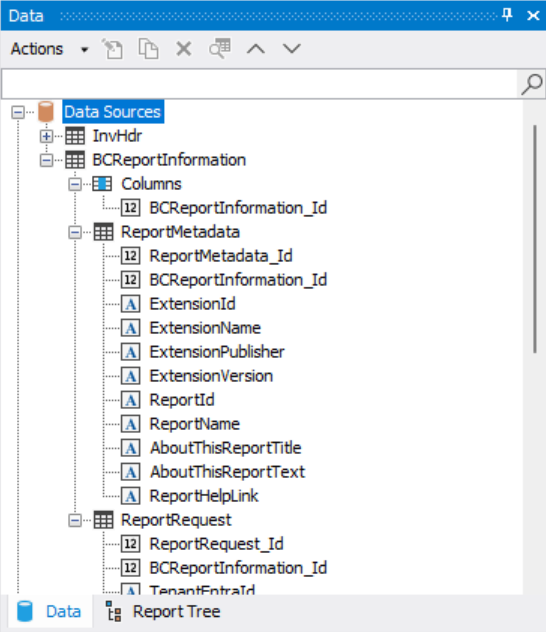Click text-type icon beside ReportHelpLink

131,496
